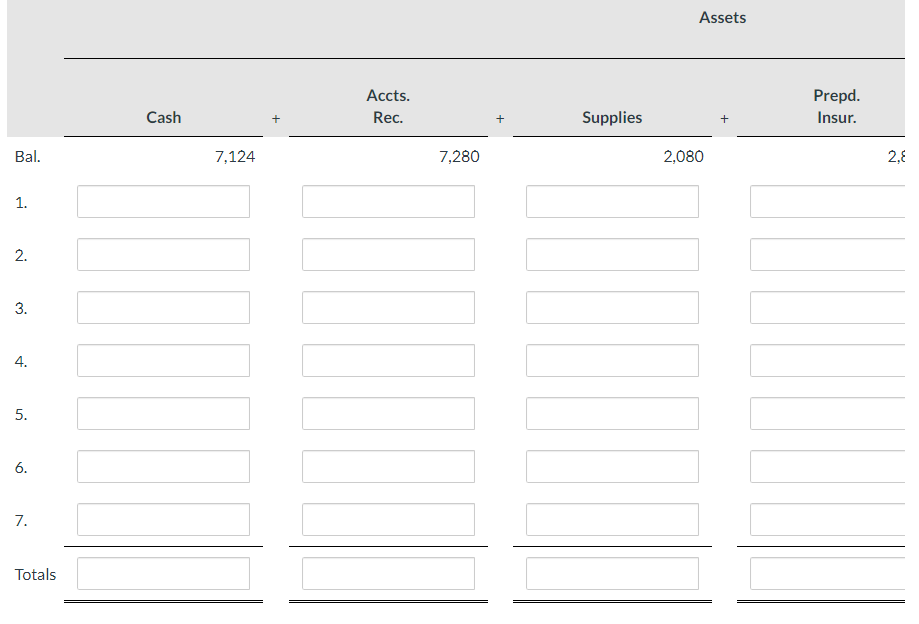Click the row 4 Prepd. Insur. entry box
This screenshot has height=624, width=919.
click(828, 360)
